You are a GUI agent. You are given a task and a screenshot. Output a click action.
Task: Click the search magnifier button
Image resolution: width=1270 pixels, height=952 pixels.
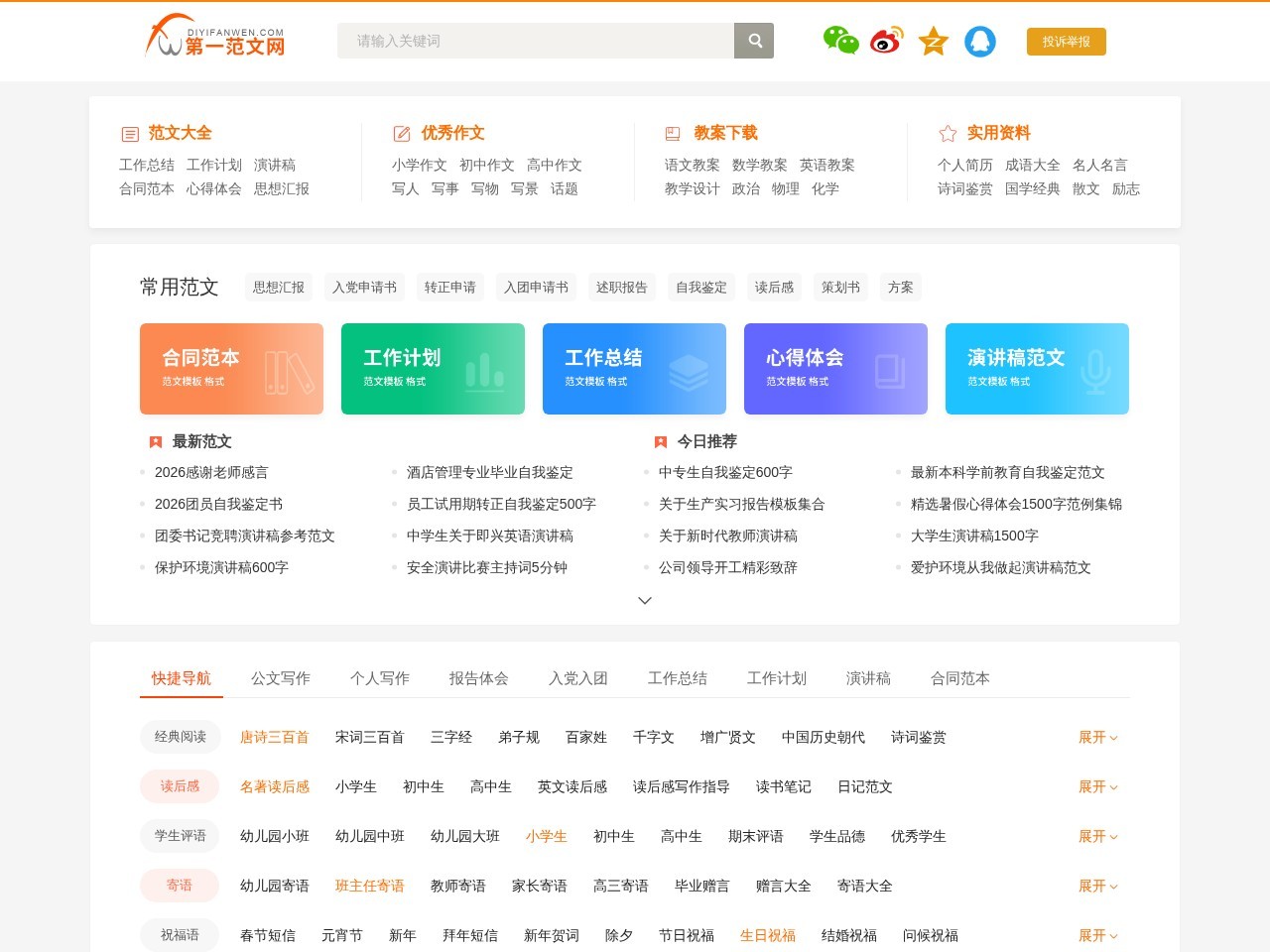point(754,41)
